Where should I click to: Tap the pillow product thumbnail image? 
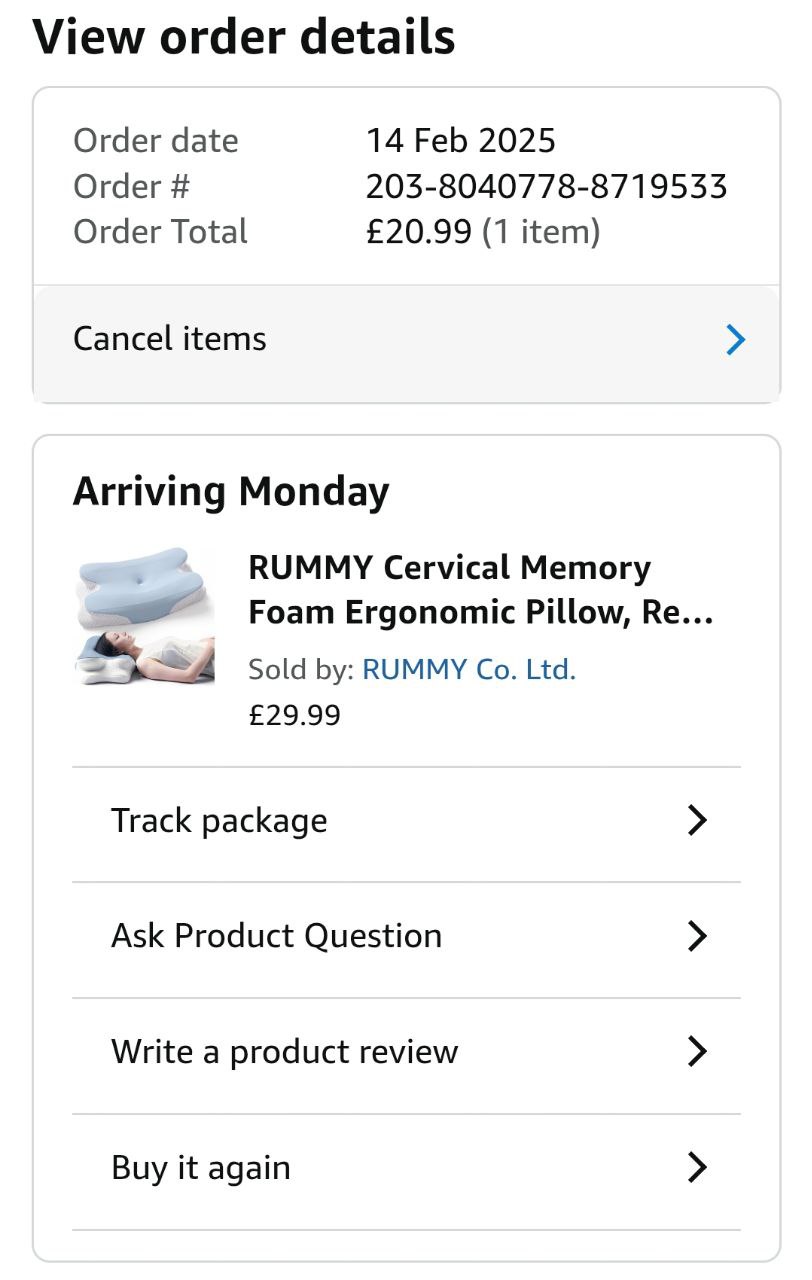pyautogui.click(x=146, y=617)
